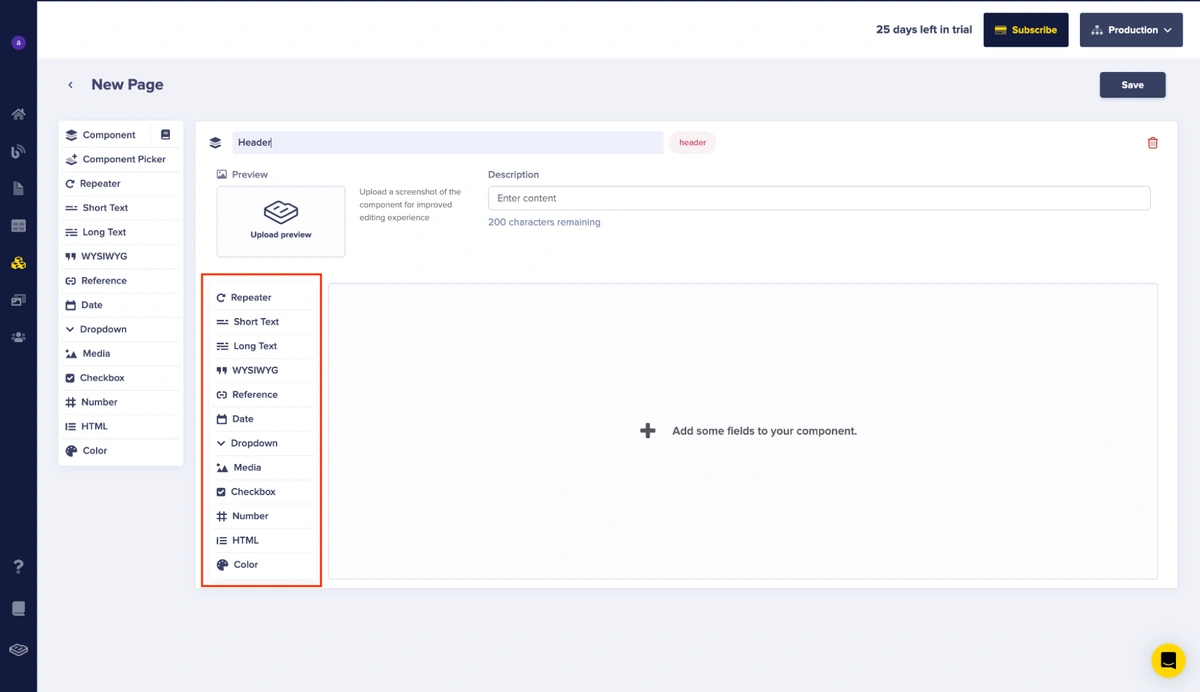Choose Component Picker in left panel
The height and width of the screenshot is (692, 1200).
pyautogui.click(x=124, y=159)
